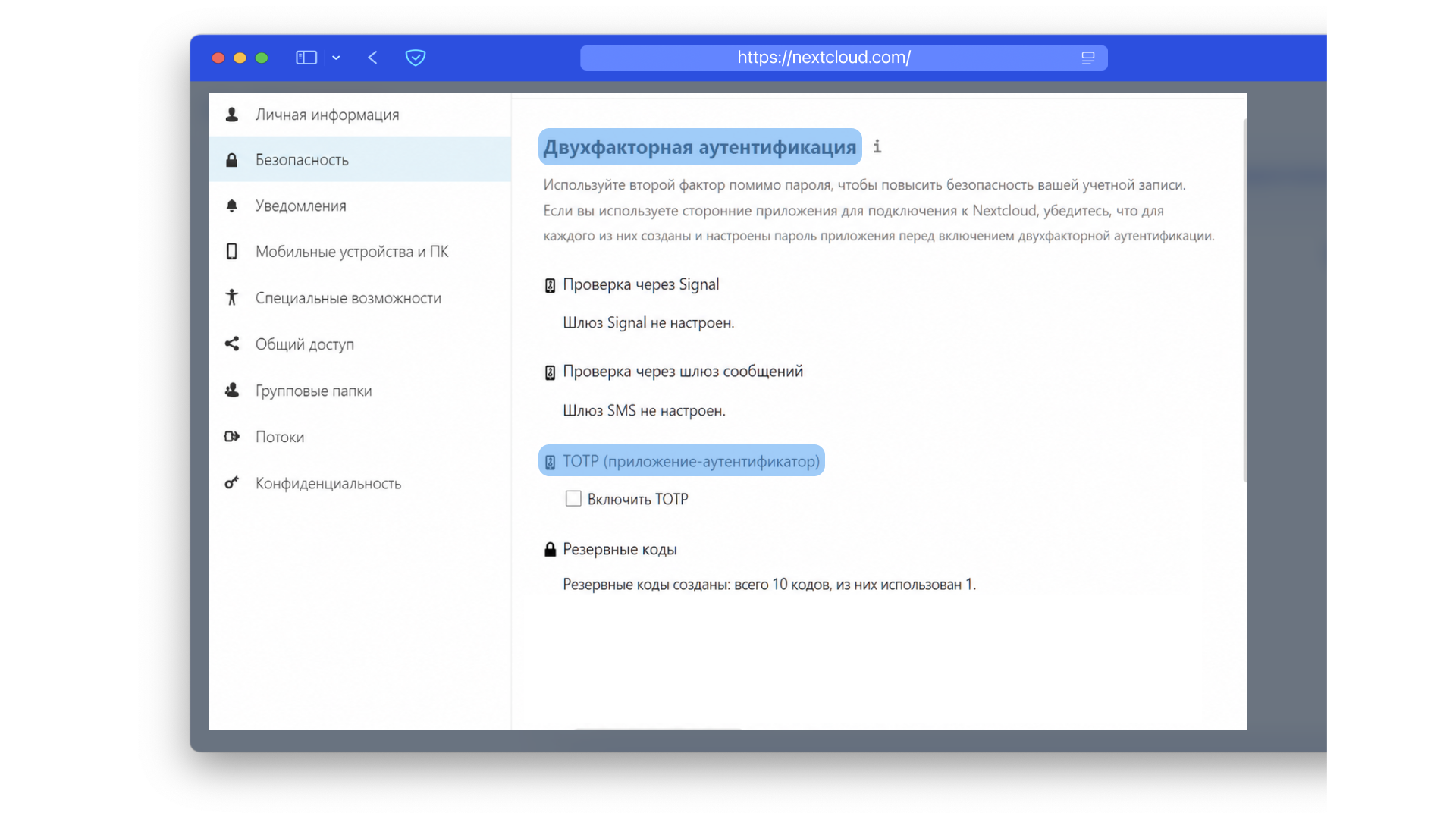Click the group icon beside Групповые папки

click(x=232, y=390)
